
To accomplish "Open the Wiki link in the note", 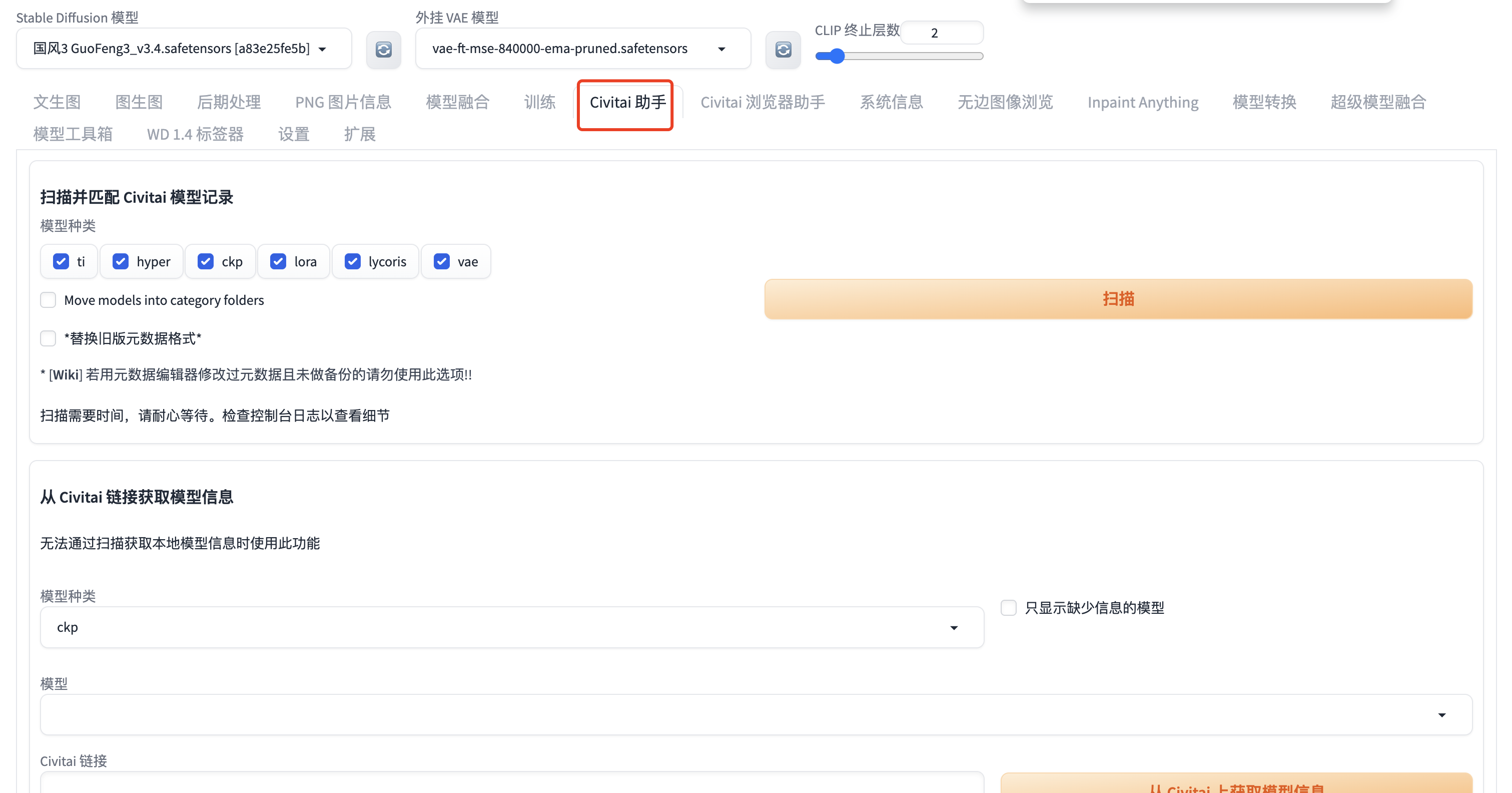I will [66, 375].
